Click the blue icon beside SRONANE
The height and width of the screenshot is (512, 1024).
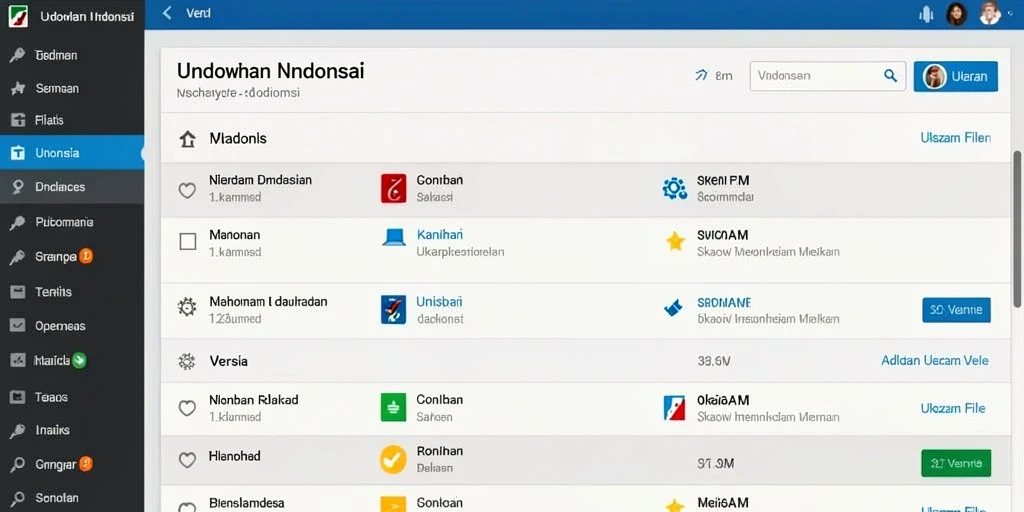click(x=673, y=308)
